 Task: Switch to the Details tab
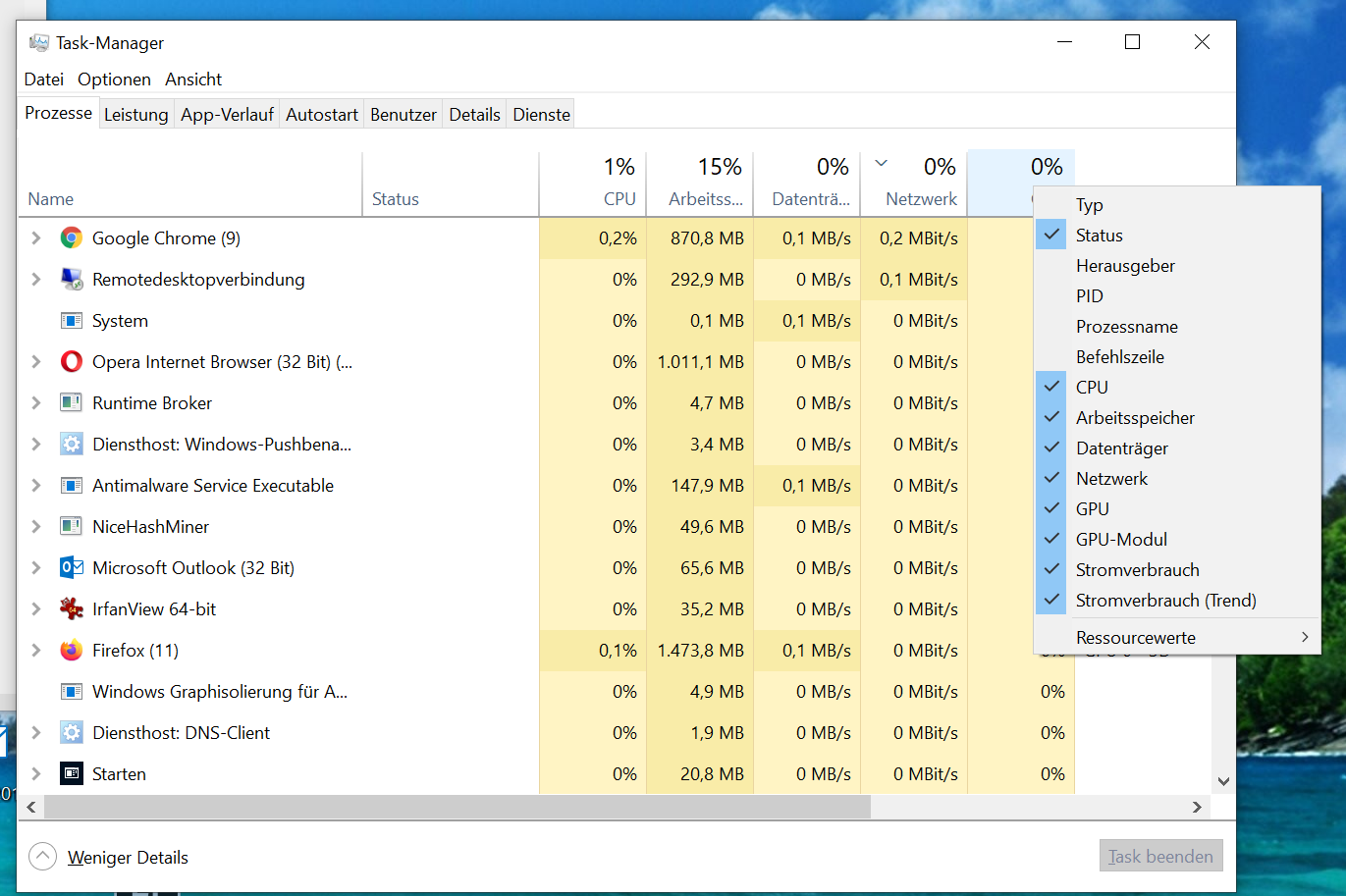coord(475,115)
